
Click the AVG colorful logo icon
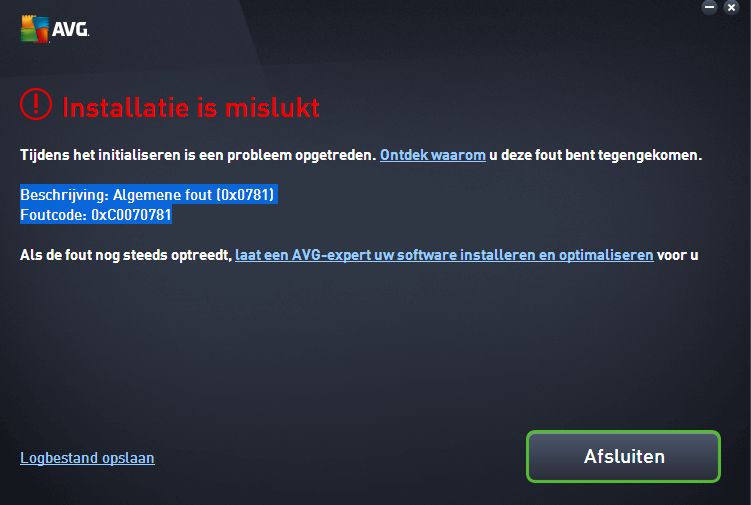(x=35, y=29)
